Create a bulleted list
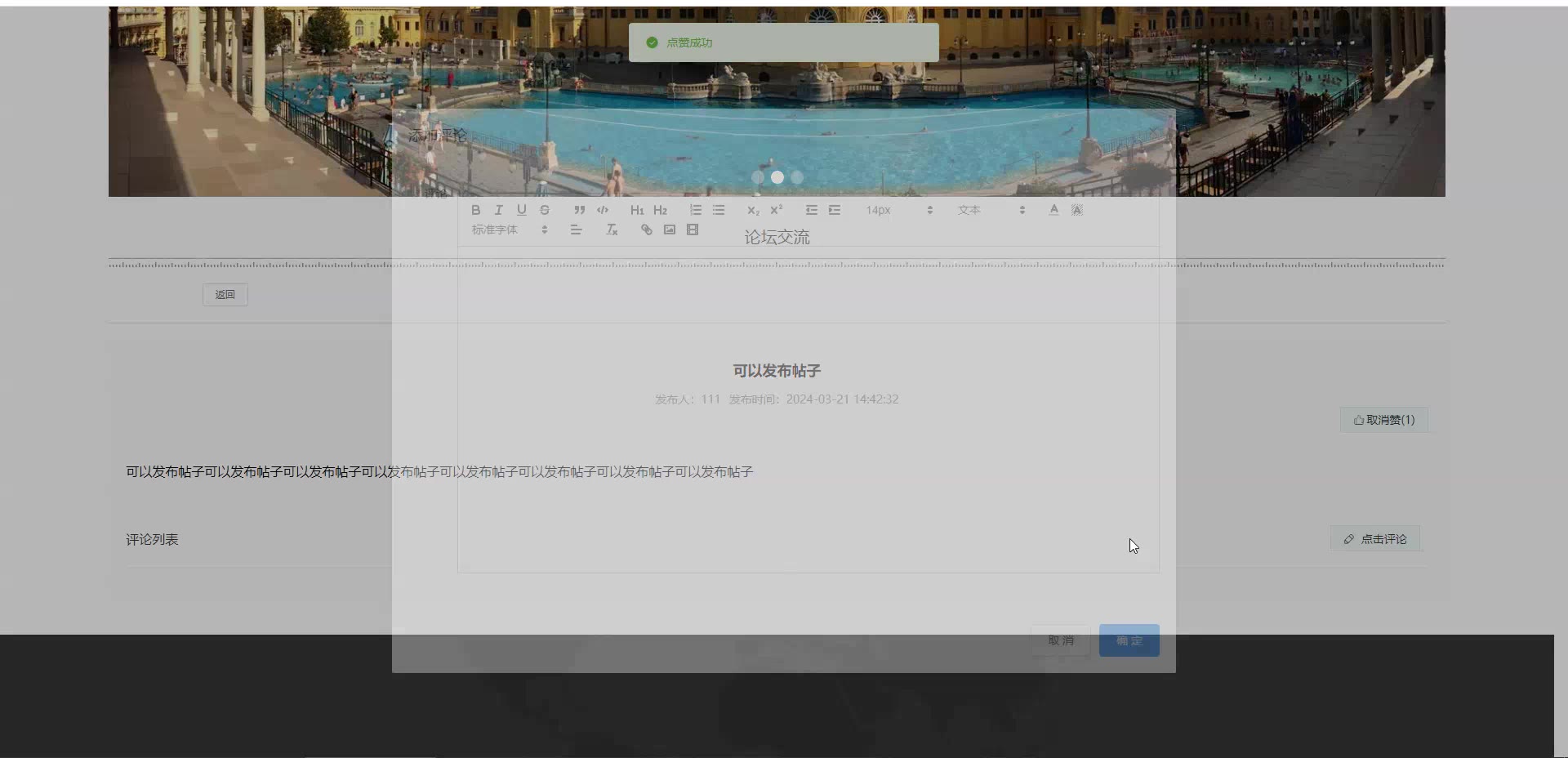Image resolution: width=1568 pixels, height=758 pixels. click(x=718, y=210)
